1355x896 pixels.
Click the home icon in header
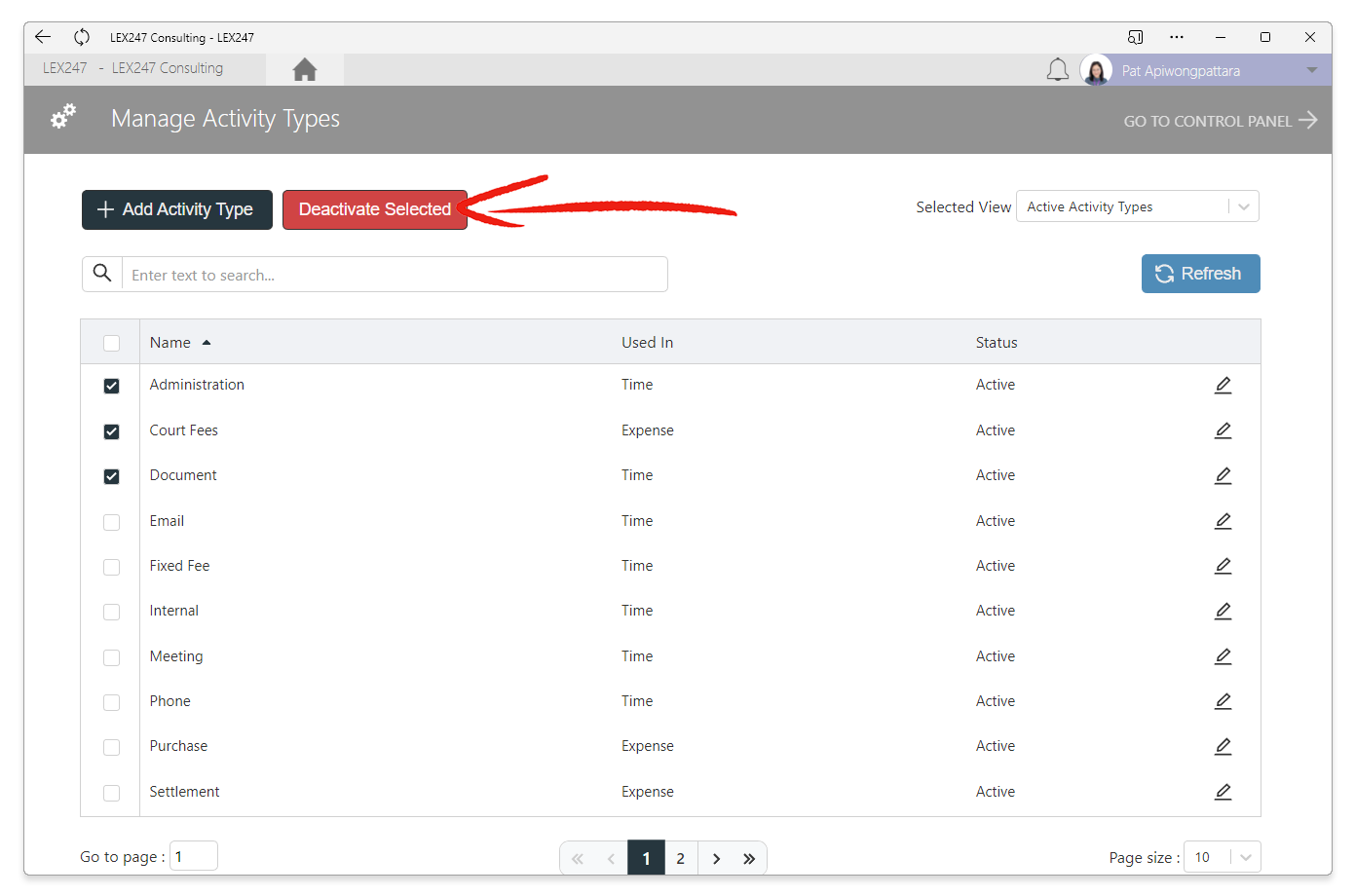[x=305, y=70]
